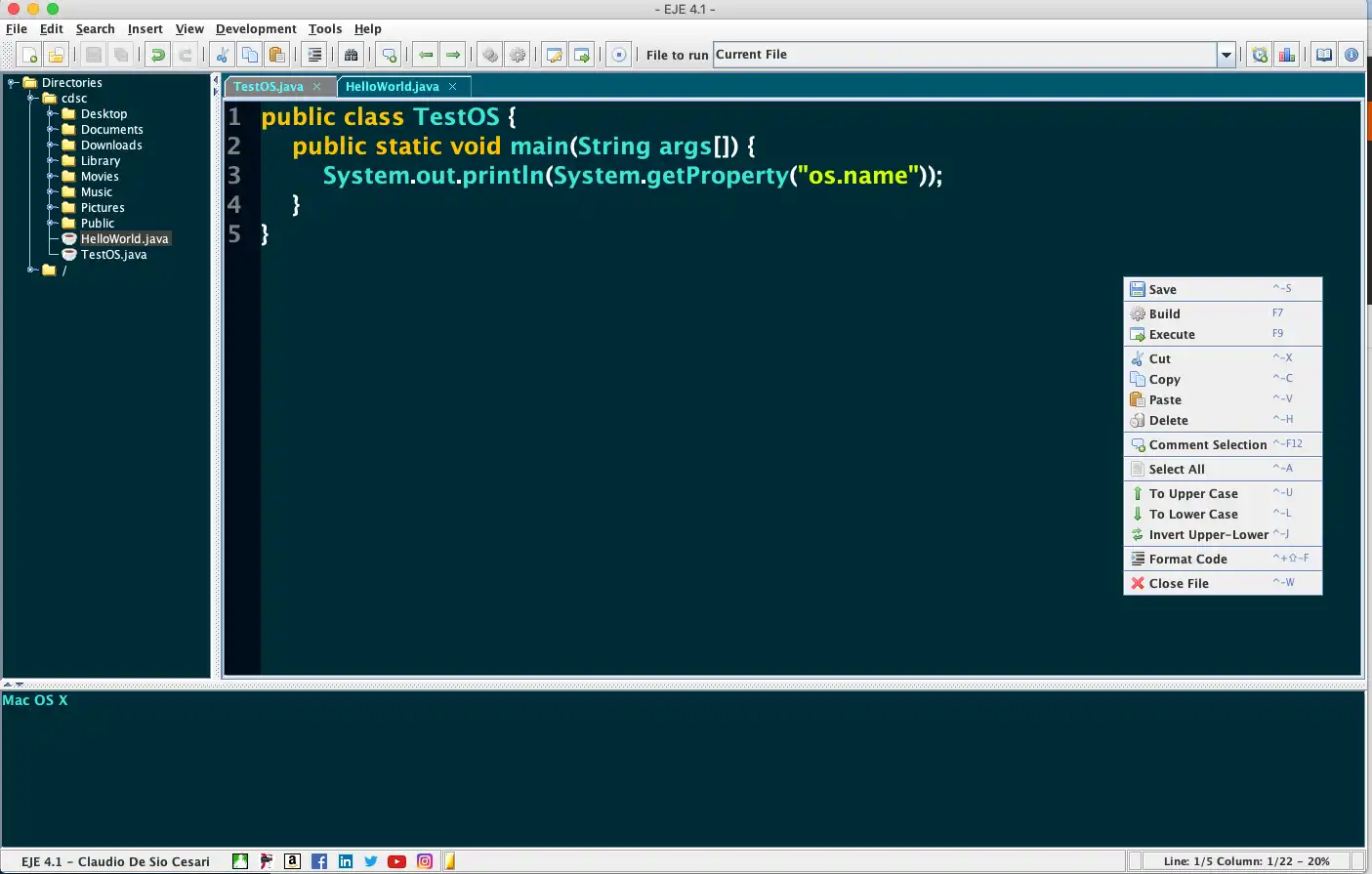Choose Invert Upper-Lower in context menu
This screenshot has height=874, width=1372.
click(1223, 534)
